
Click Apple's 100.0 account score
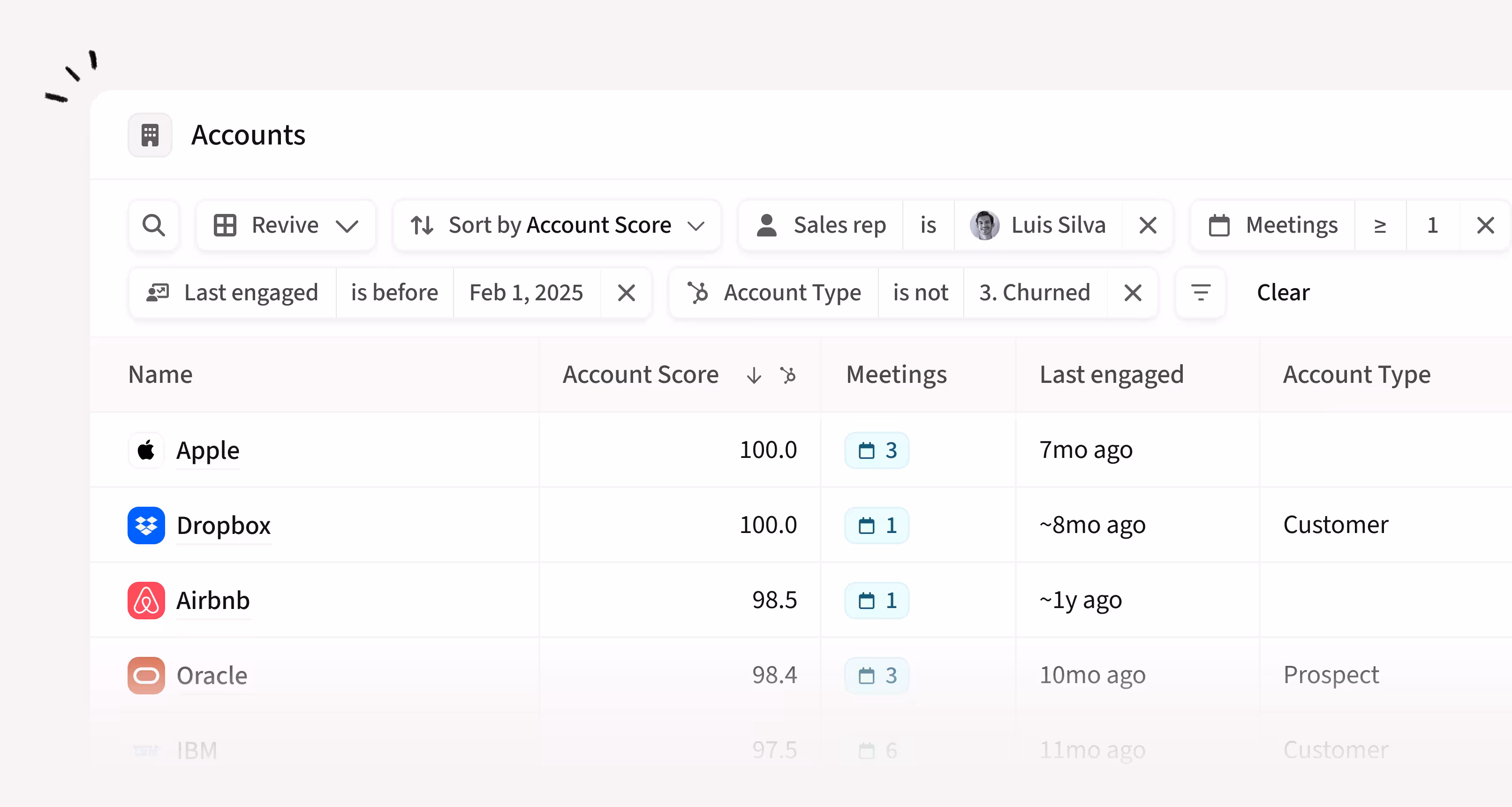(x=768, y=450)
